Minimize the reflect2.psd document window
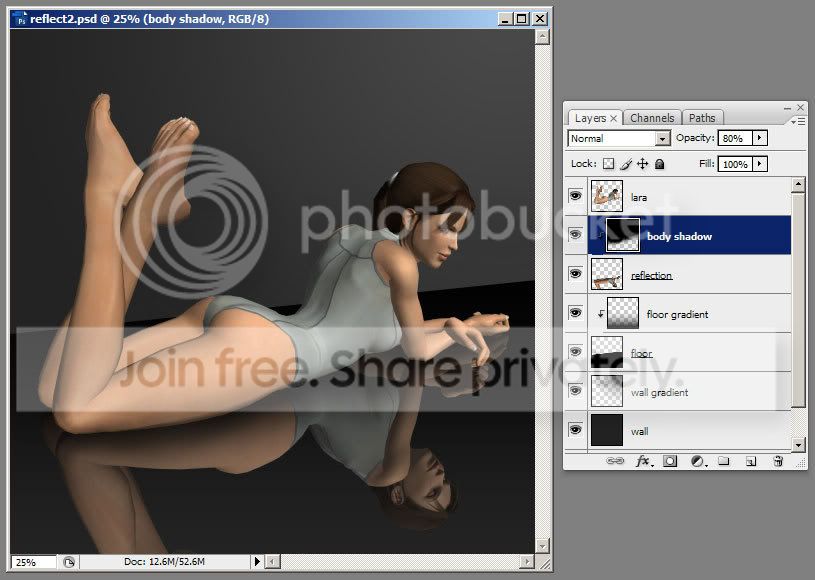Screen dimensions: 815x580 pyautogui.click(x=505, y=19)
